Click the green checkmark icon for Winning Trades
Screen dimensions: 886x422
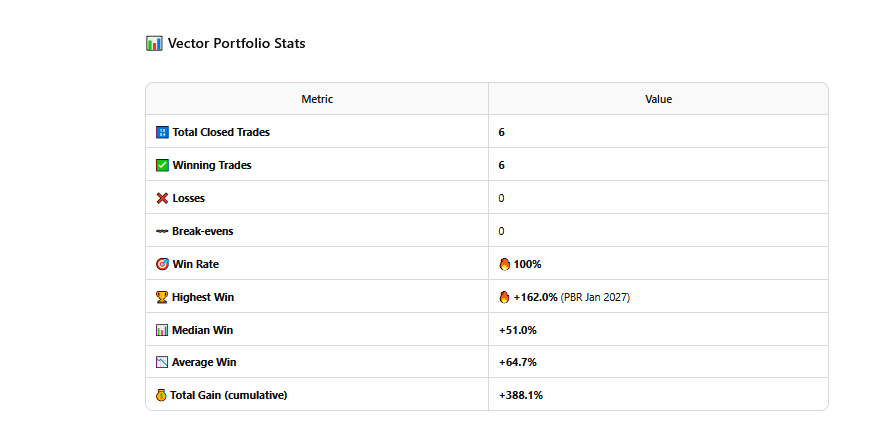point(162,166)
